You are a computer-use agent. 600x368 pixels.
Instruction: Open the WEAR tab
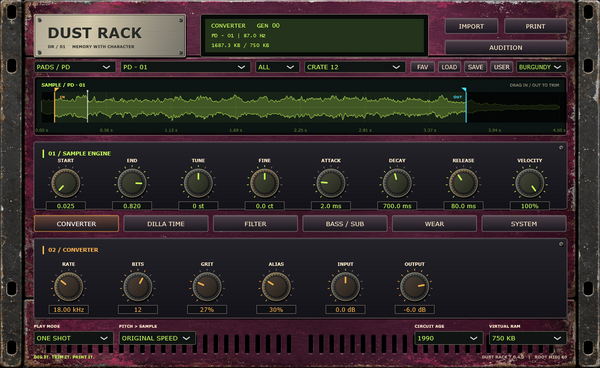434,224
